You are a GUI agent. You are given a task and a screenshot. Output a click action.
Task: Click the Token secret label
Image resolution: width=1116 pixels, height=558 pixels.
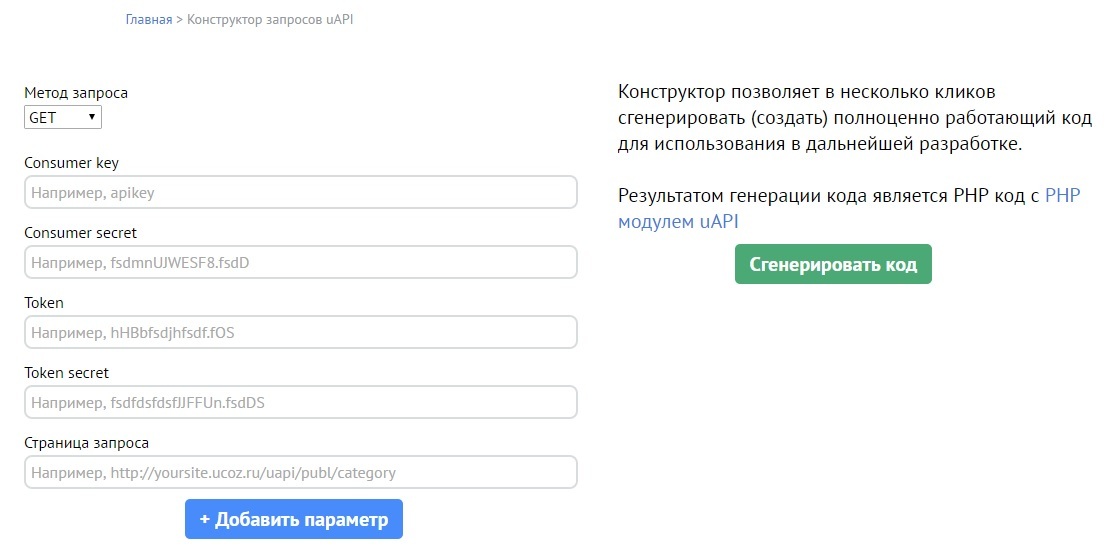coord(66,373)
